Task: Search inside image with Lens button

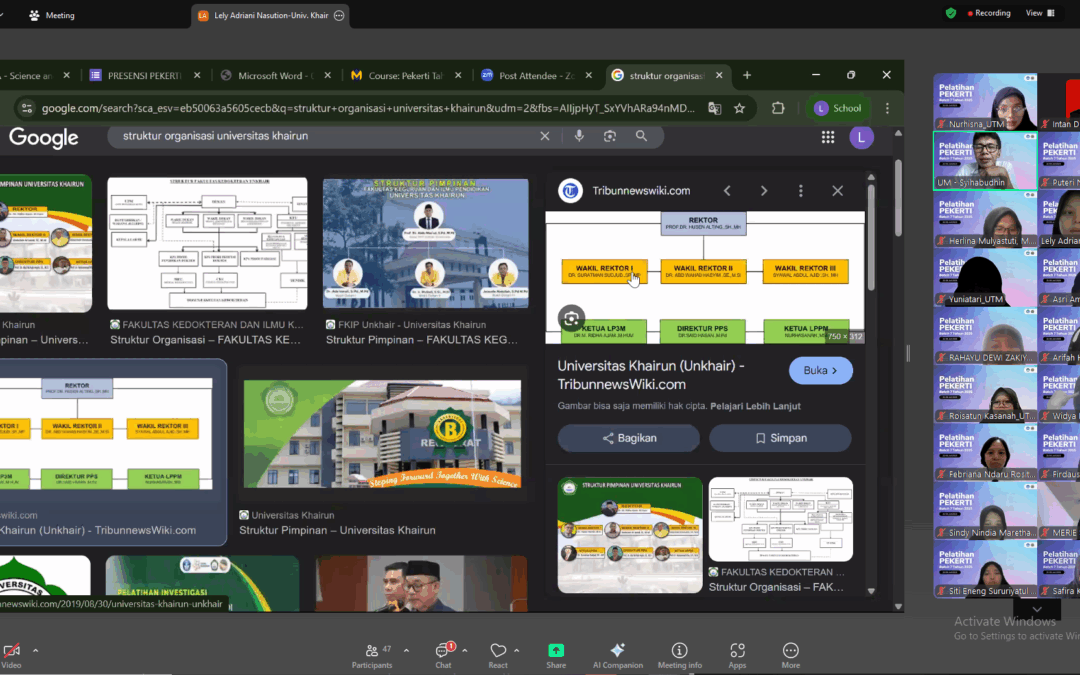Action: 571,318
